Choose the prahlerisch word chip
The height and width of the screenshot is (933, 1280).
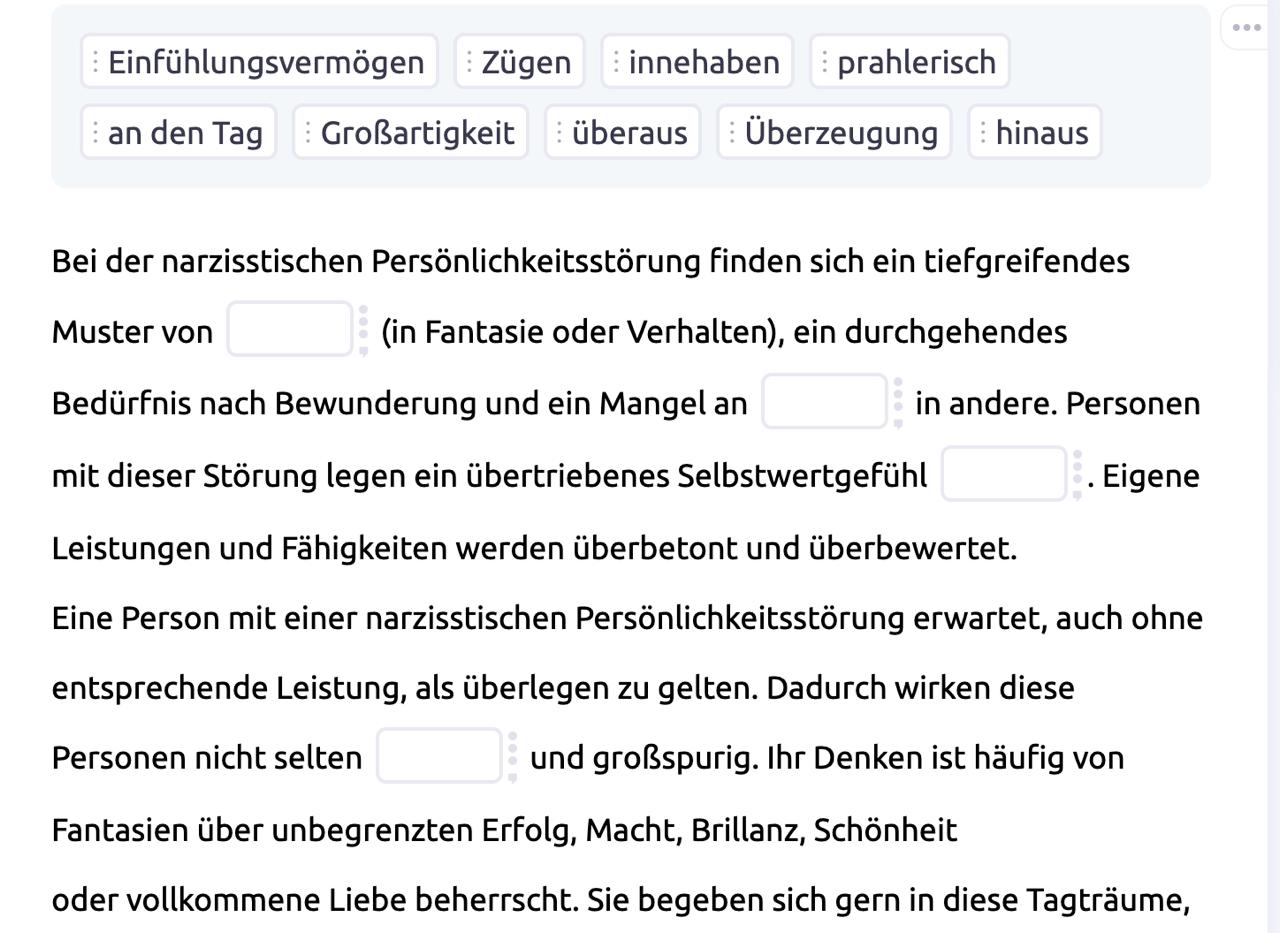910,62
